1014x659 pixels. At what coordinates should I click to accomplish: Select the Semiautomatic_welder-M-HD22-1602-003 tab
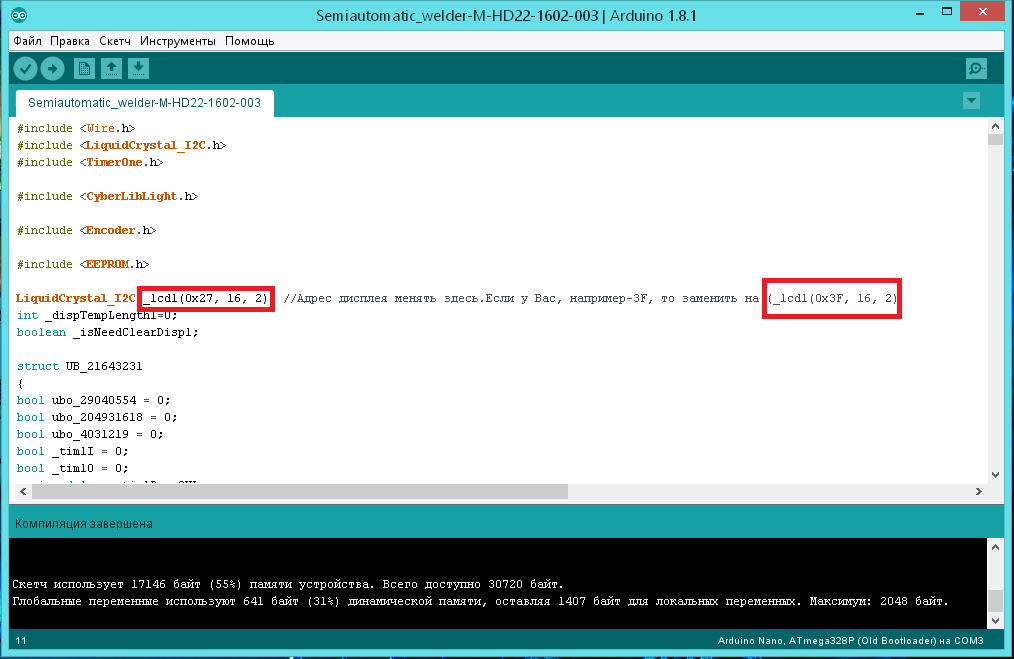(144, 103)
